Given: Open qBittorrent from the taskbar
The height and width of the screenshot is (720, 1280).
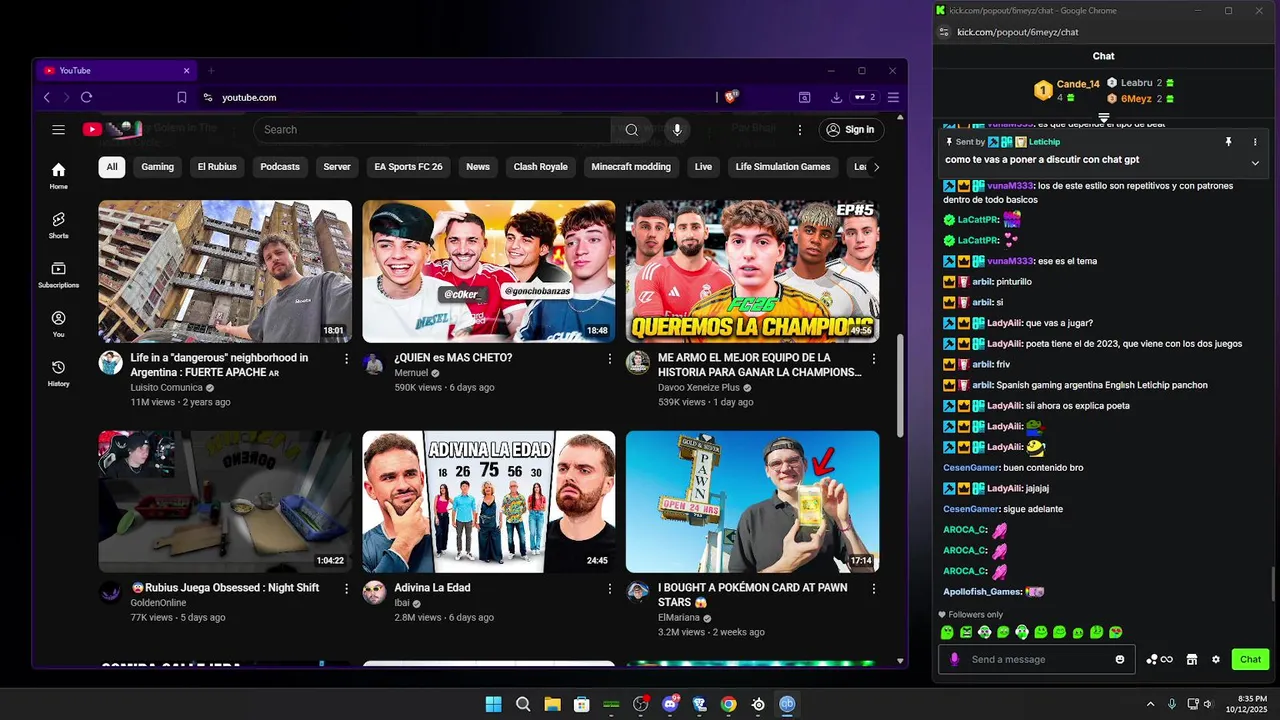Looking at the screenshot, I should pos(787,704).
